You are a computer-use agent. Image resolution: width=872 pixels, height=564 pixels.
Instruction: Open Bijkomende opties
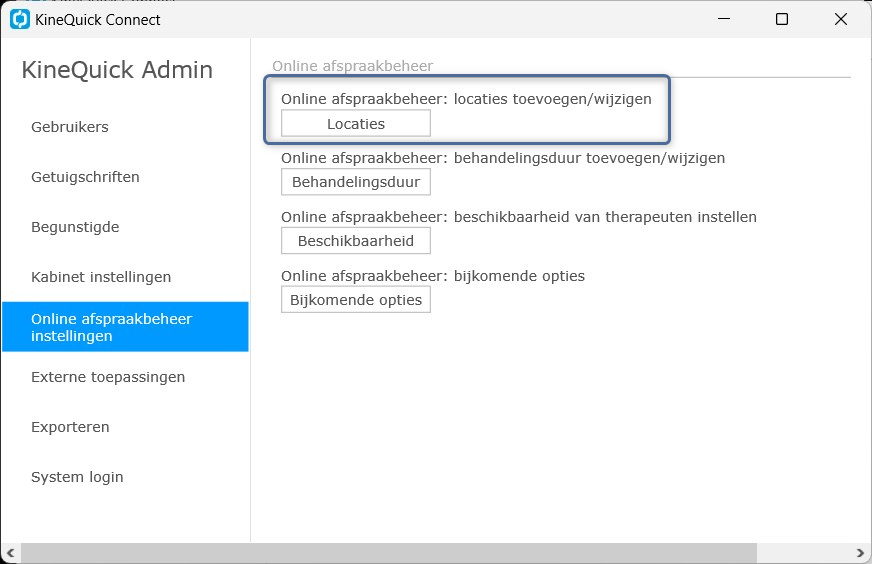[356, 300]
